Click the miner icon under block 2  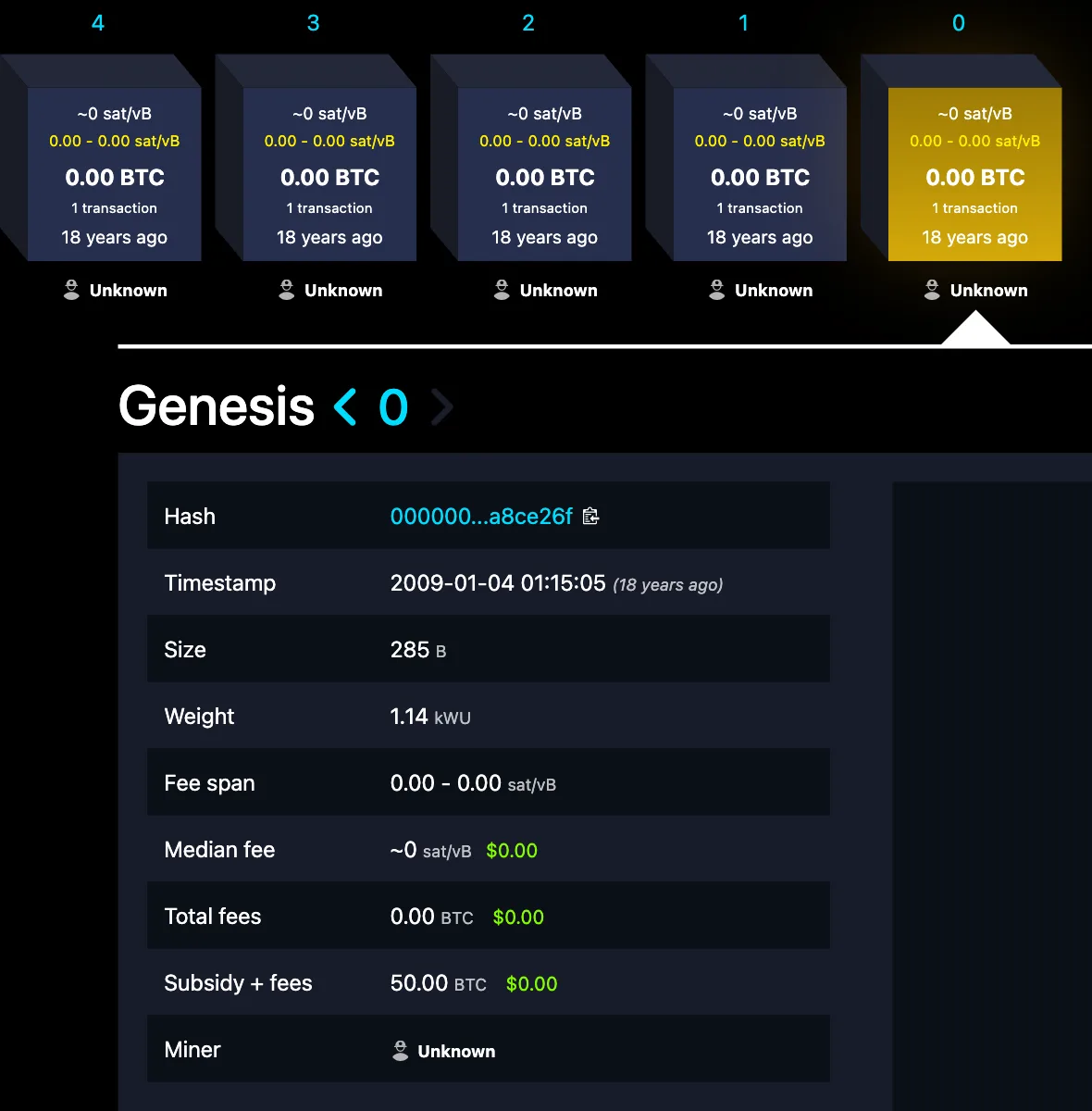502,290
